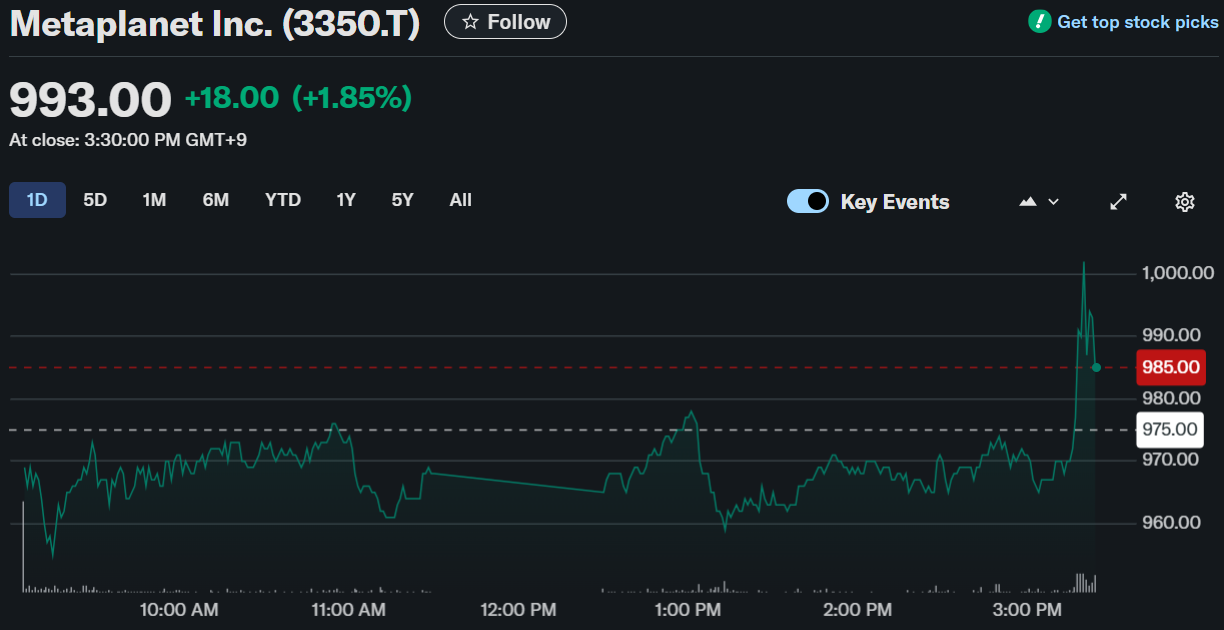Click the 11:00 AM time axis label
This screenshot has width=1224, height=630.
click(x=348, y=609)
